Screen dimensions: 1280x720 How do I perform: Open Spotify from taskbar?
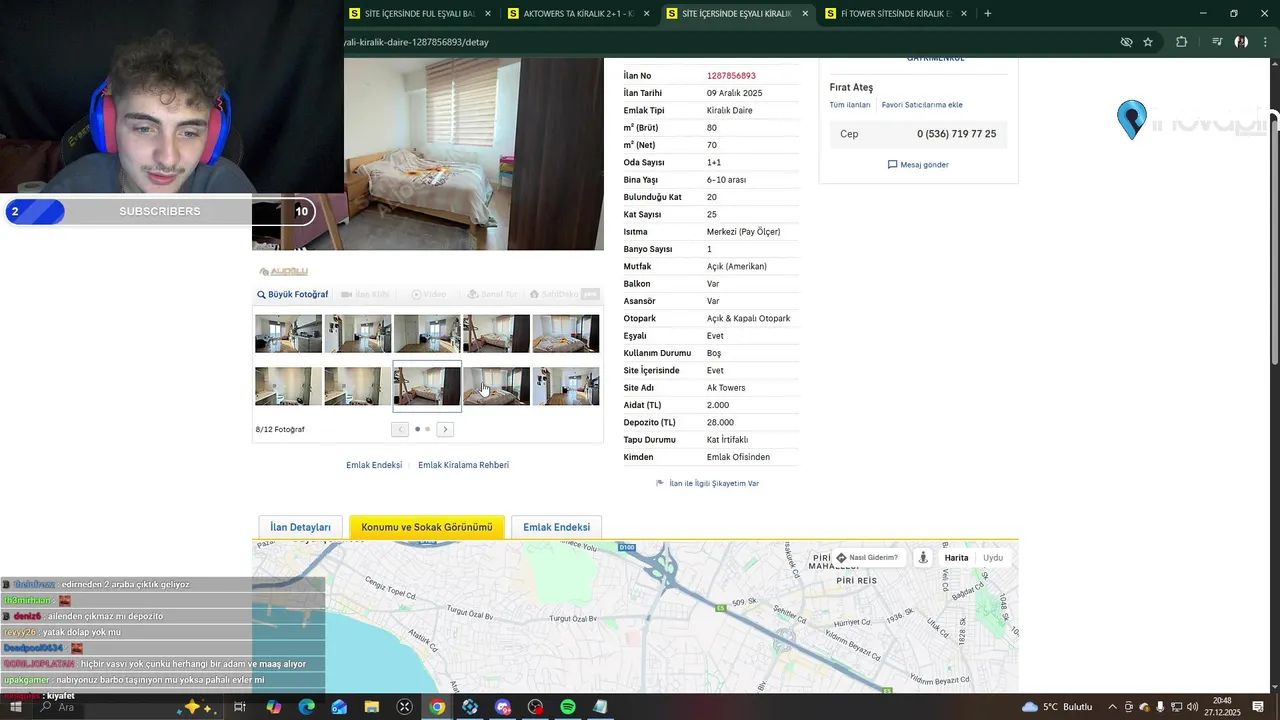pyautogui.click(x=568, y=707)
